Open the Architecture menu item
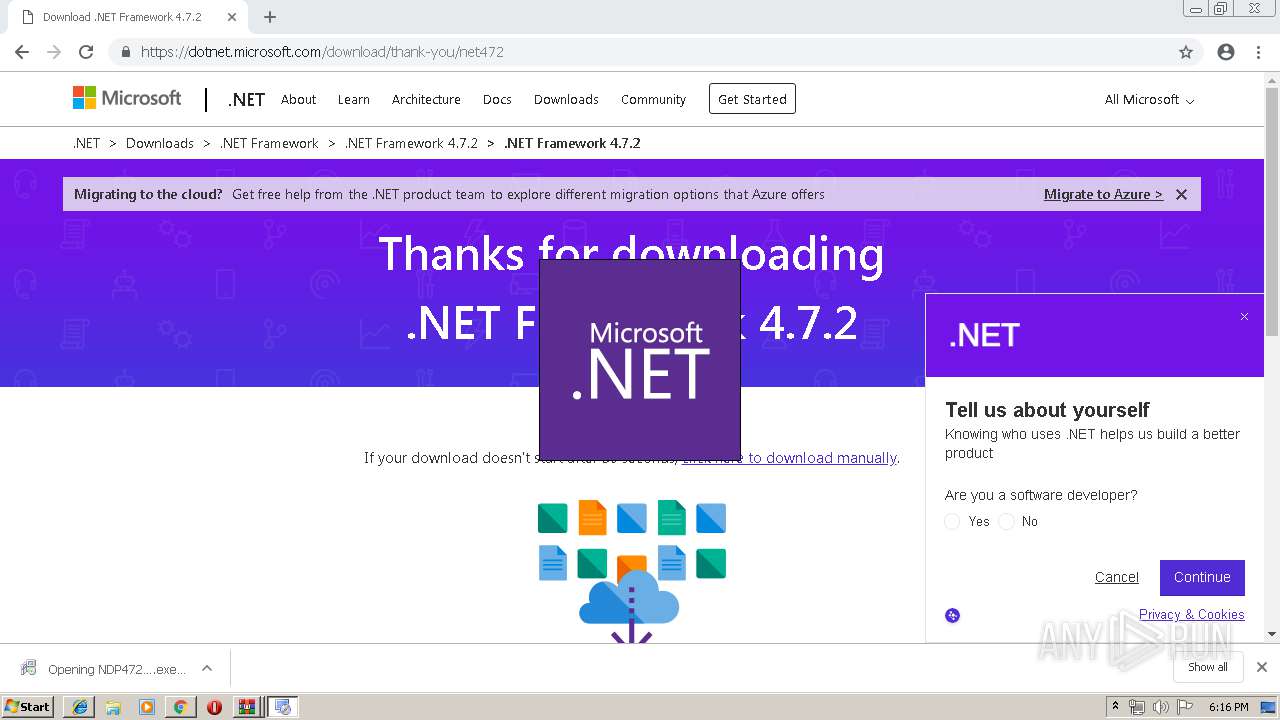The image size is (1280, 720). 426,99
